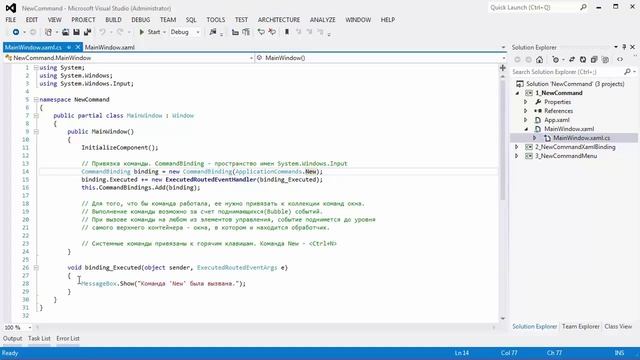Open the Error List panel tab
The height and width of the screenshot is (360, 640).
pyautogui.click(x=68, y=338)
